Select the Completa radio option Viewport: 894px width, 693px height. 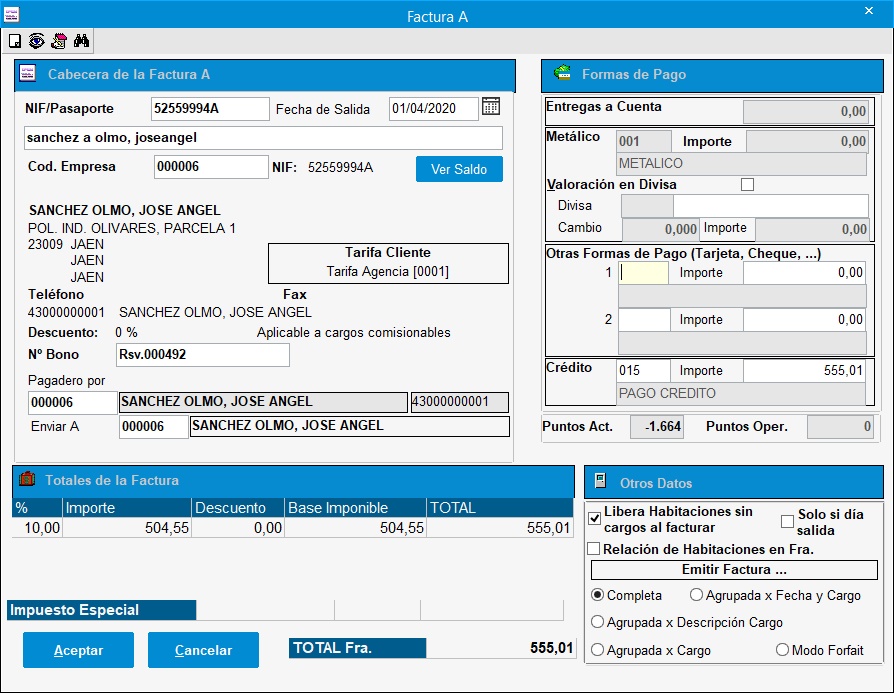point(597,595)
